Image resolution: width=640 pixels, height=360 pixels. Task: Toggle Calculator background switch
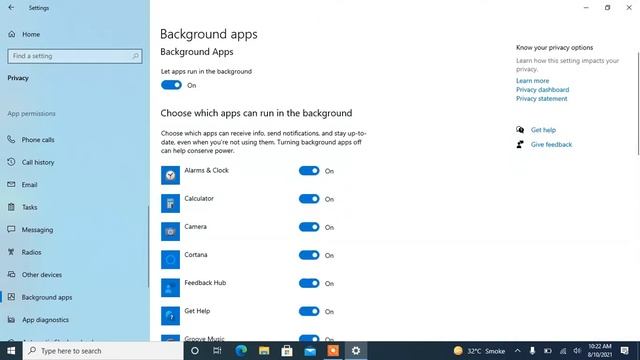click(309, 199)
